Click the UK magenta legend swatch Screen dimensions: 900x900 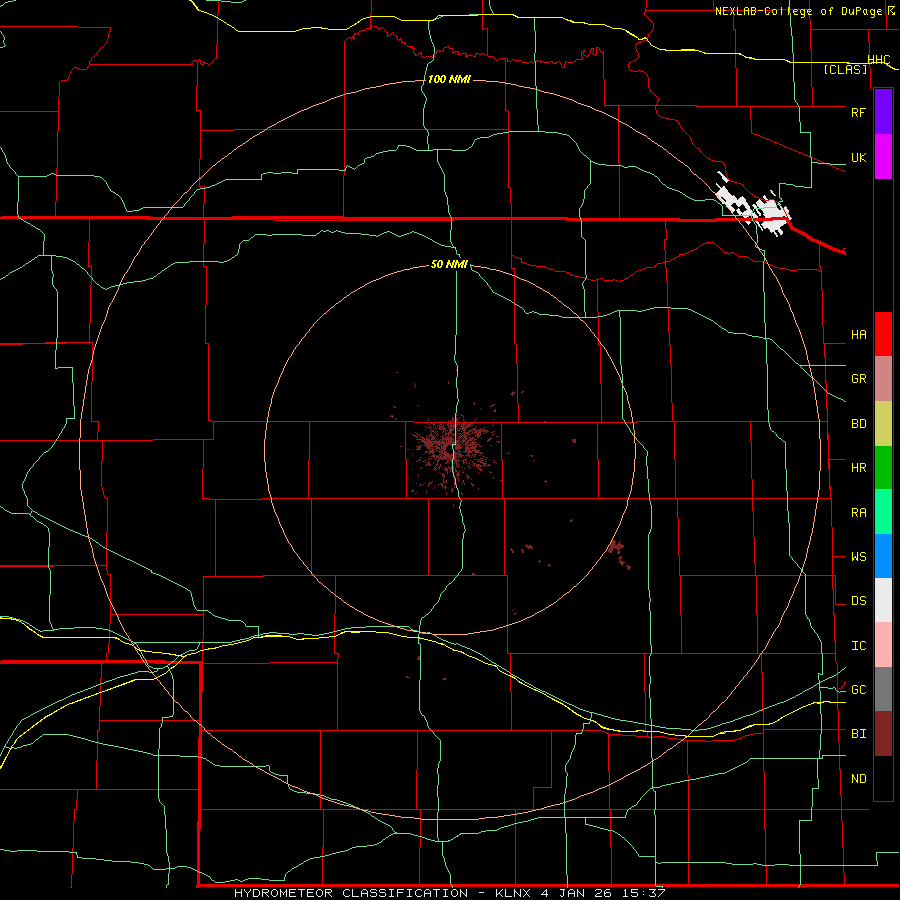click(883, 157)
